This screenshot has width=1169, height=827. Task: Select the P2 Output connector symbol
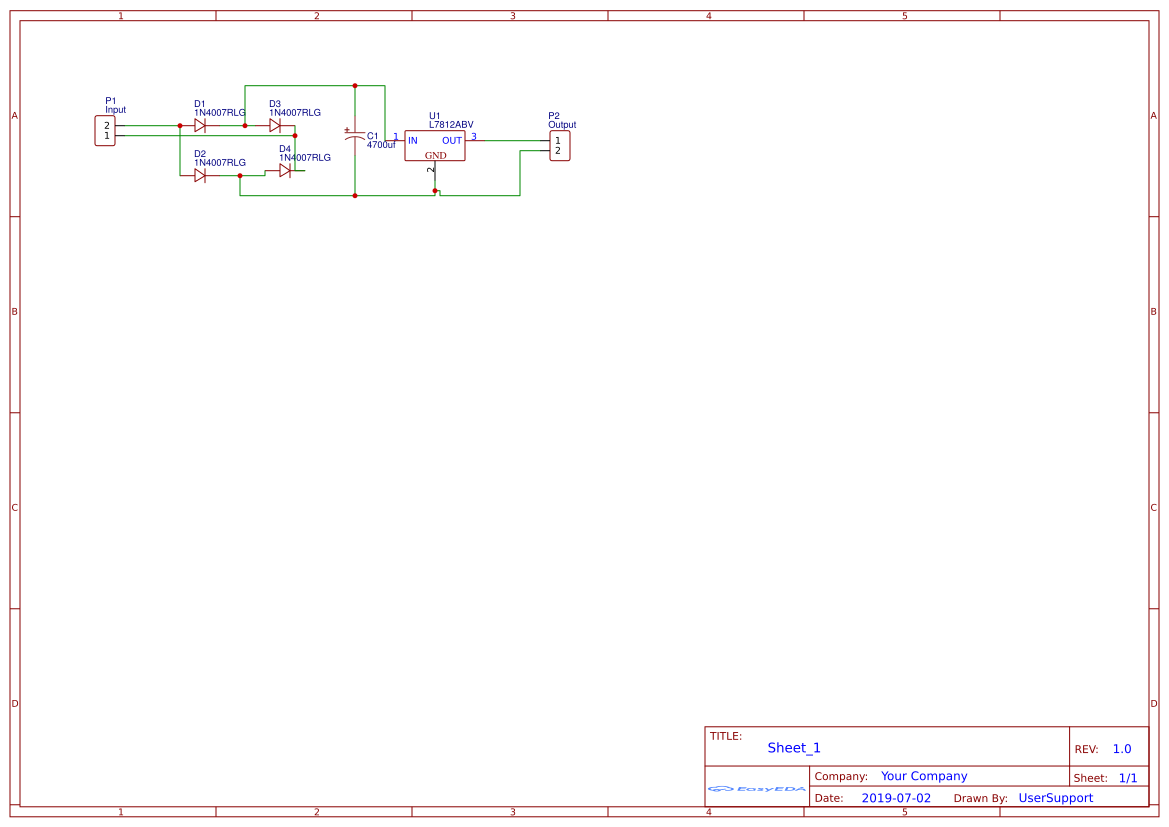(x=560, y=145)
